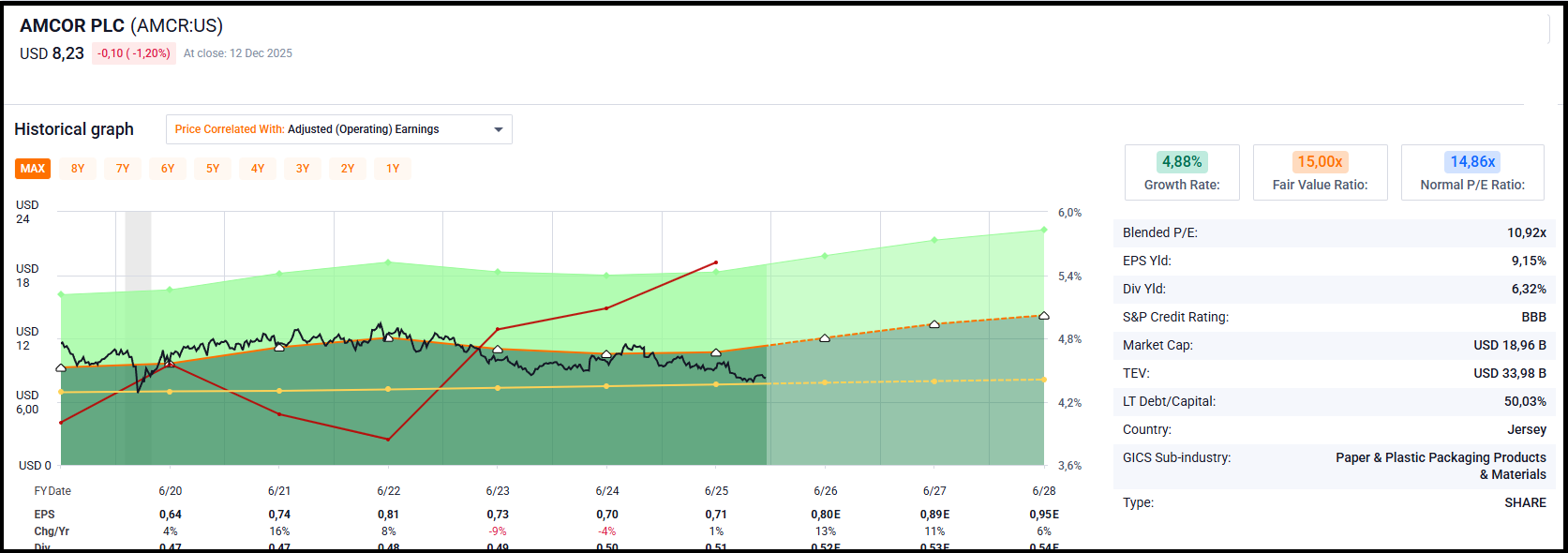The image size is (1568, 553).
Task: Switch to the 1Y time range
Action: [393, 169]
